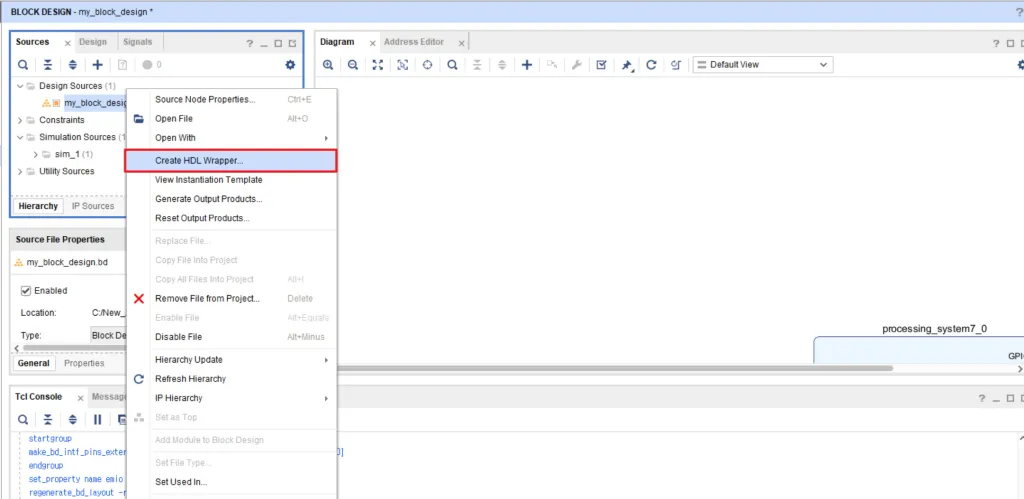
Task: Select View Instantiation Template
Action: tap(231, 180)
